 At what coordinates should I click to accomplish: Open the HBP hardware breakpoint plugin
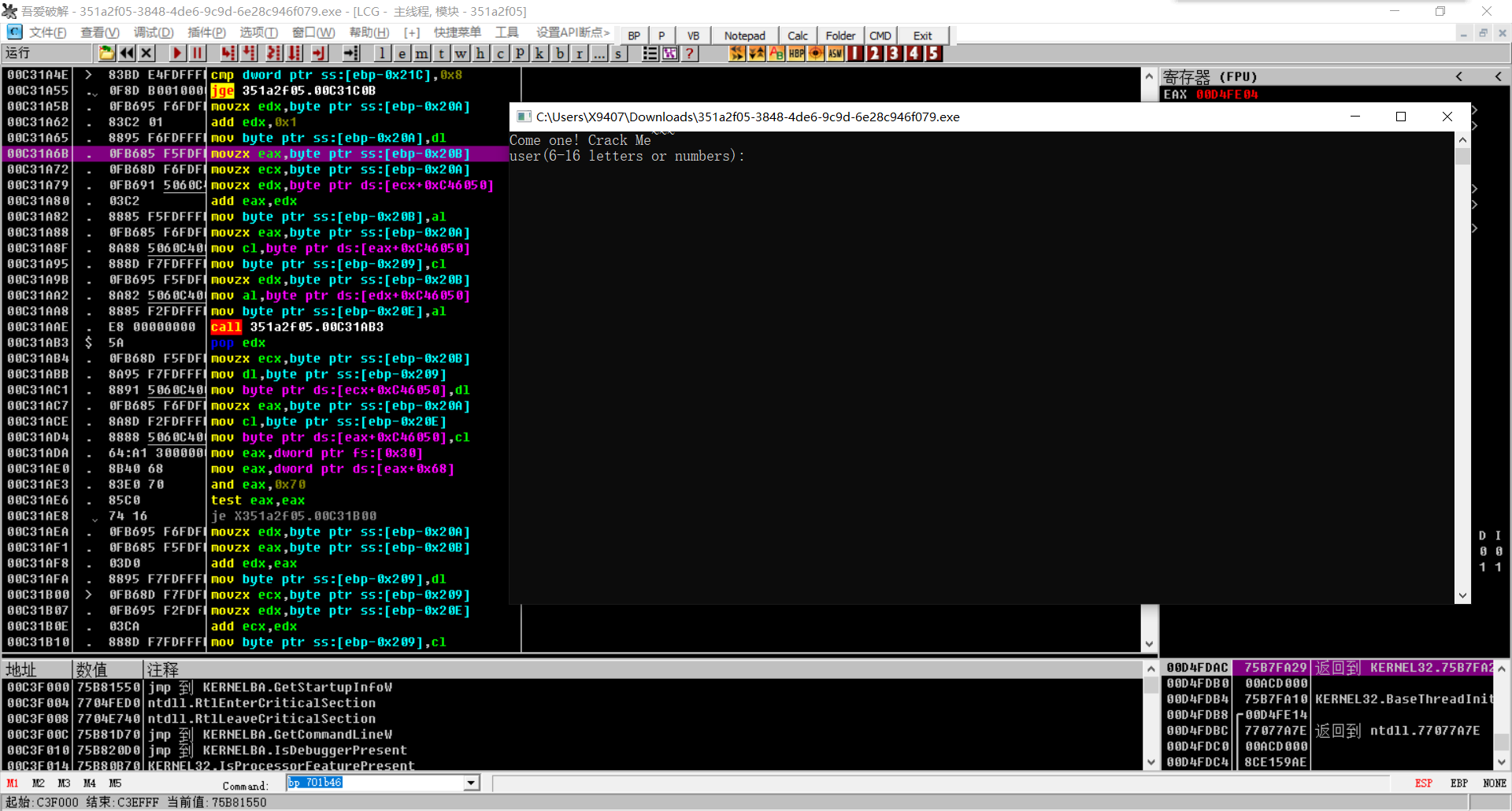tap(795, 53)
